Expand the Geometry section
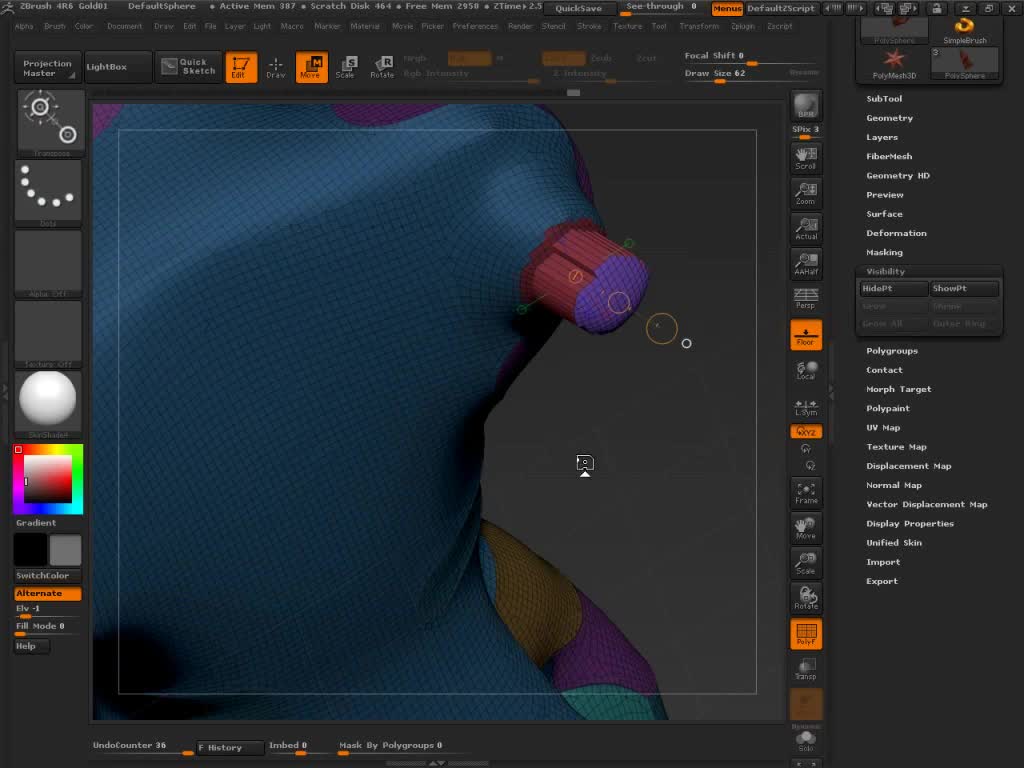 pyautogui.click(x=889, y=118)
